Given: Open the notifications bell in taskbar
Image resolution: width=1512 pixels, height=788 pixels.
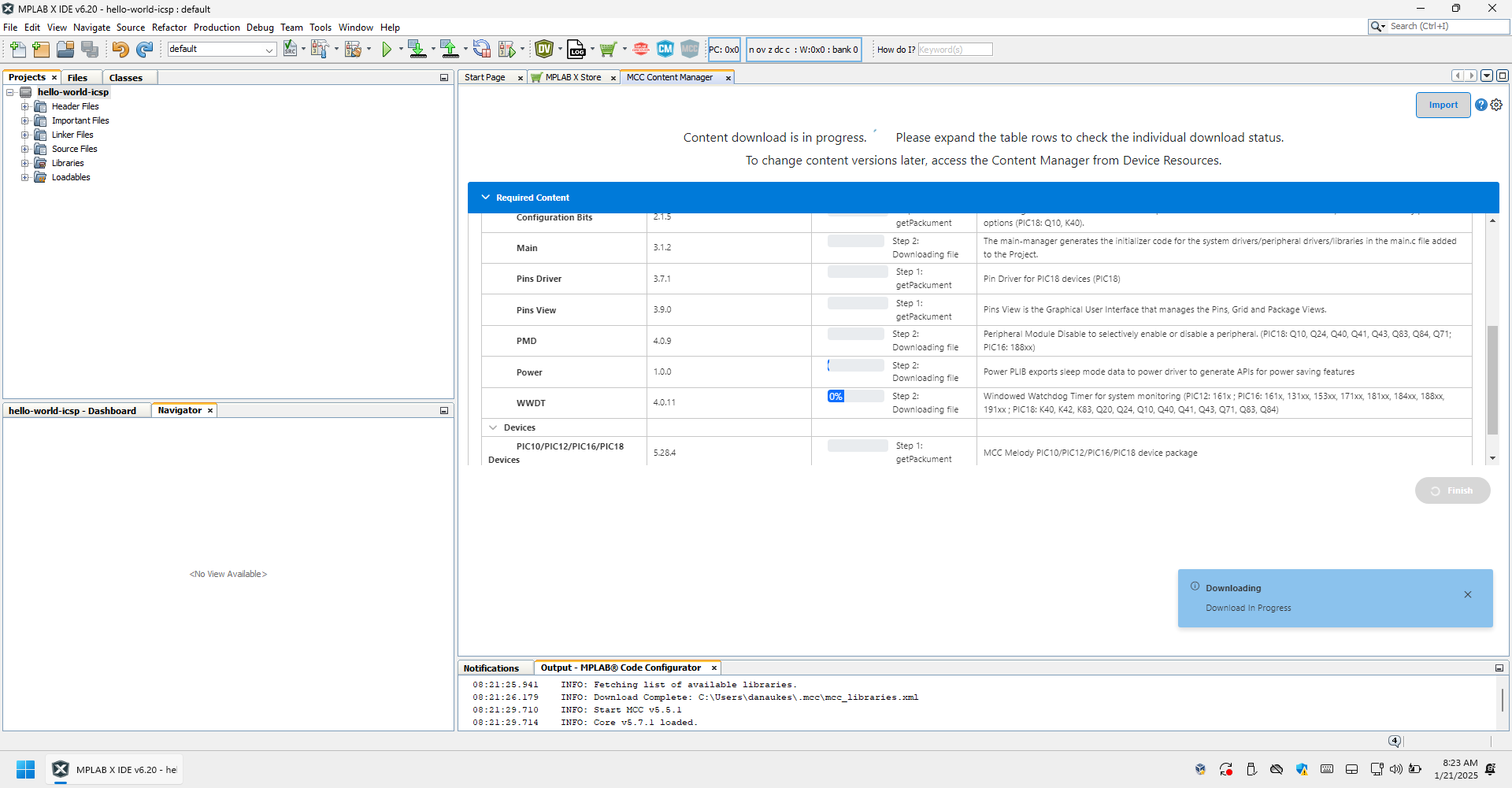Looking at the screenshot, I should click(1490, 769).
